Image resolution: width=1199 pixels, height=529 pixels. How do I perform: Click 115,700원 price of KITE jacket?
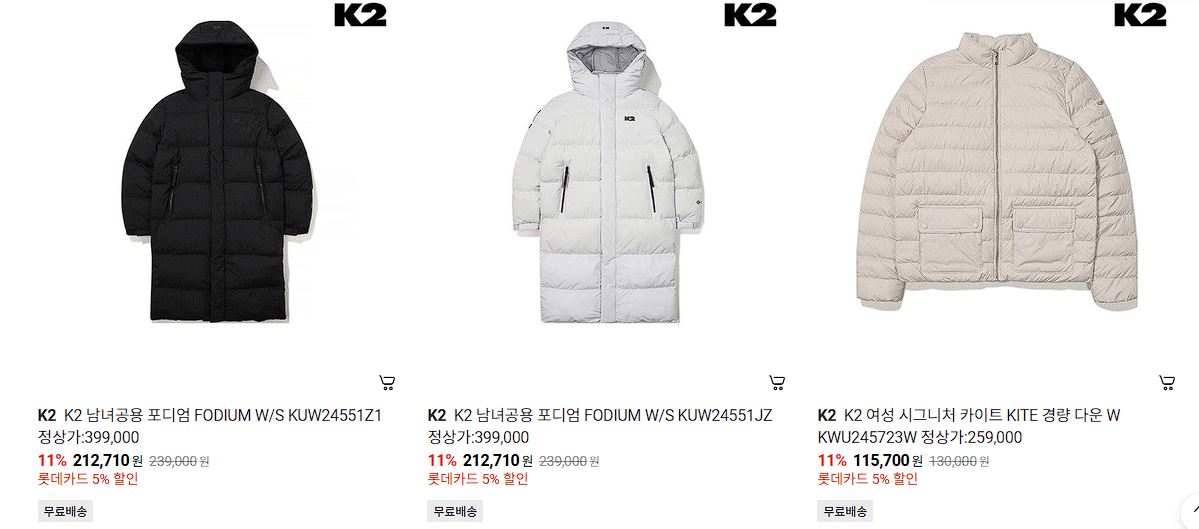[x=888, y=460]
